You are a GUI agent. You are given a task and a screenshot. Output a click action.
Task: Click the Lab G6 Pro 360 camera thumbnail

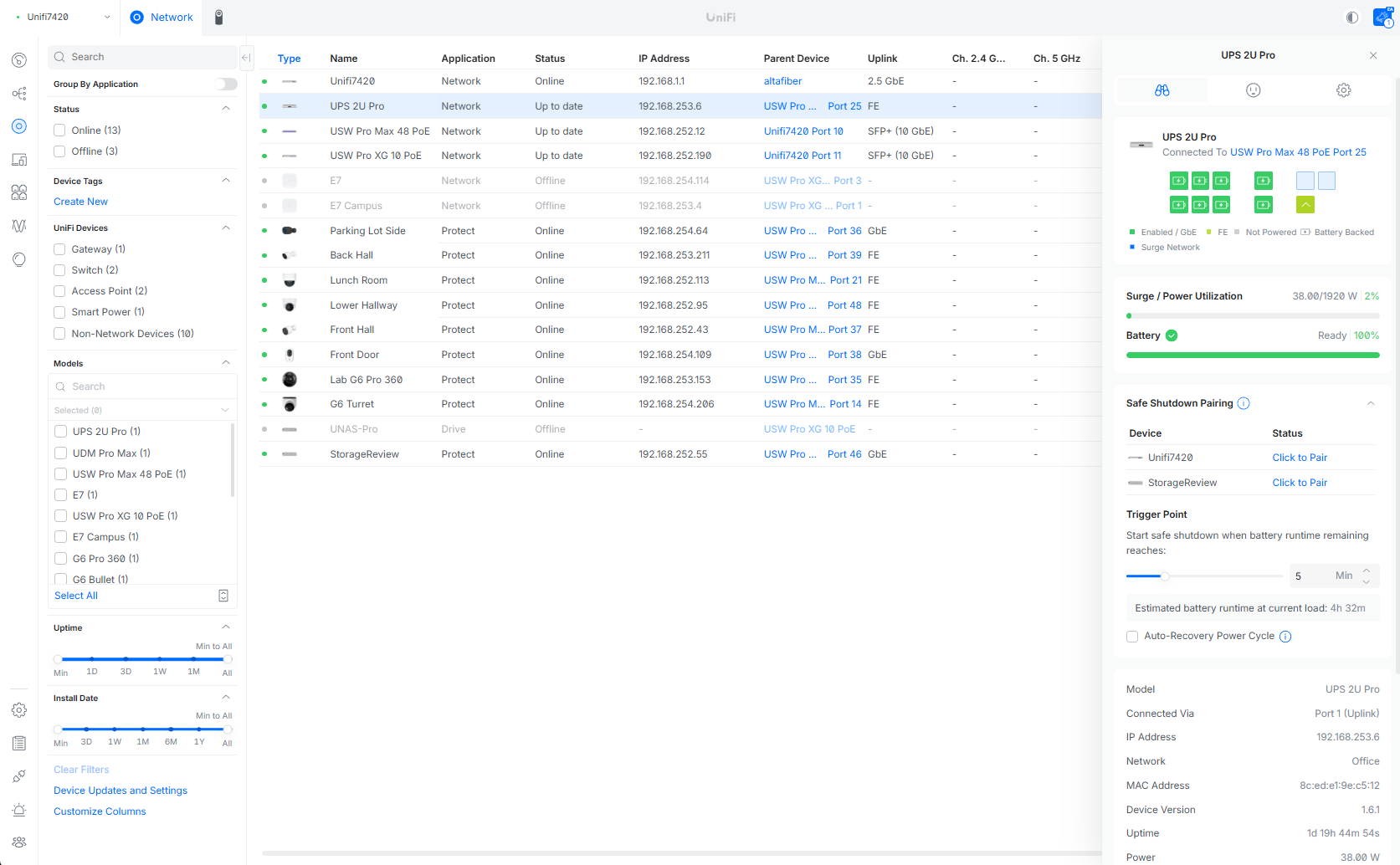coord(290,380)
